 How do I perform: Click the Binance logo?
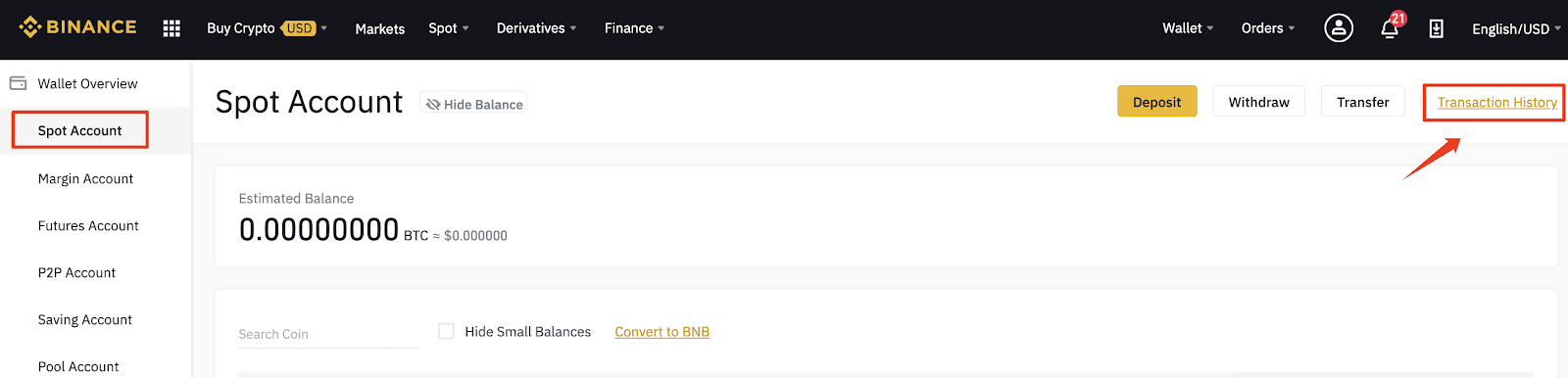[x=77, y=27]
